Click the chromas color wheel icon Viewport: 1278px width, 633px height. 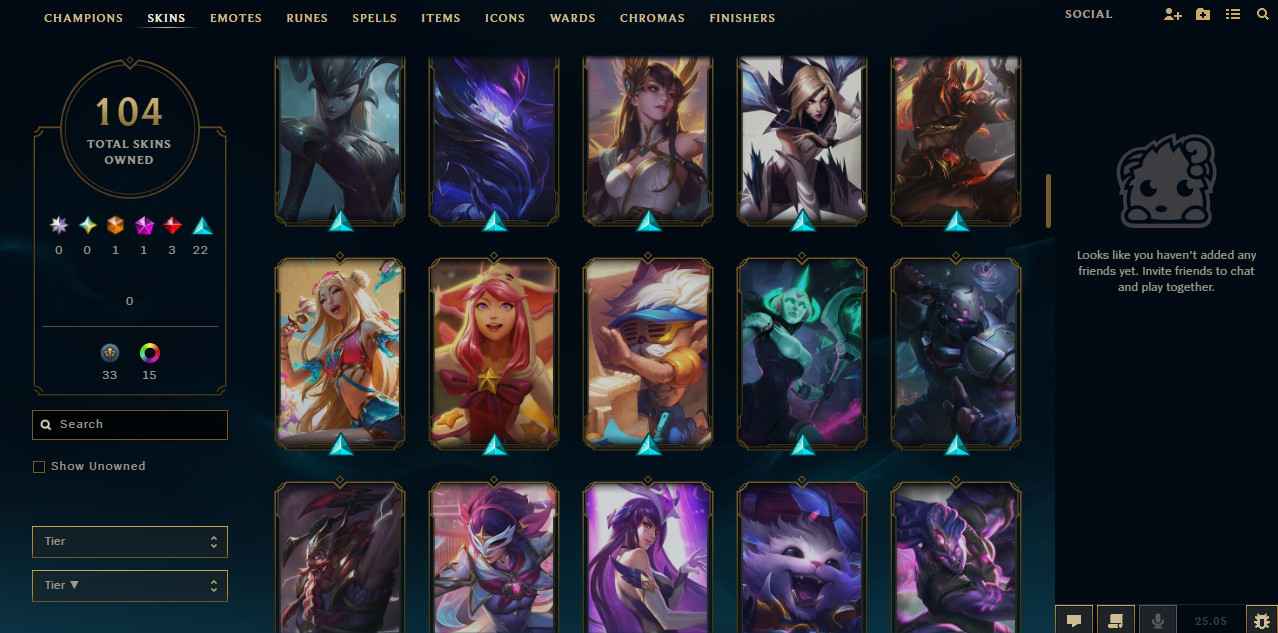click(x=149, y=353)
